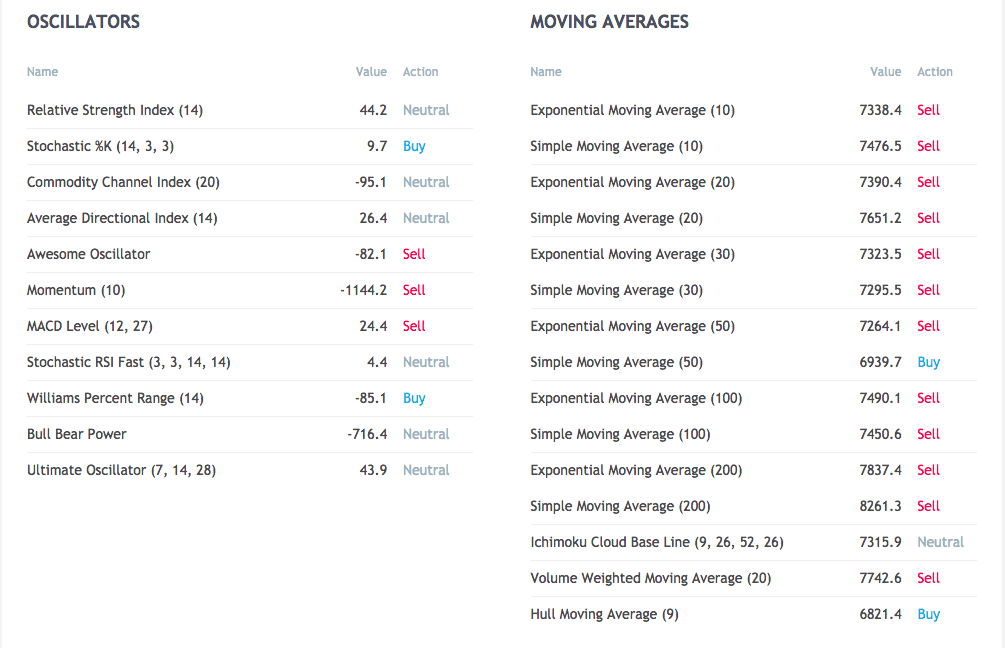Click the EMA (10) value 7338.4
1005x648 pixels.
pos(880,110)
